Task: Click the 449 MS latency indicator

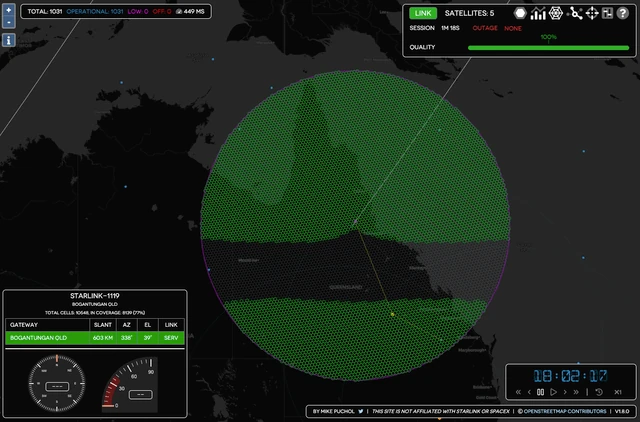Action: pyautogui.click(x=190, y=11)
